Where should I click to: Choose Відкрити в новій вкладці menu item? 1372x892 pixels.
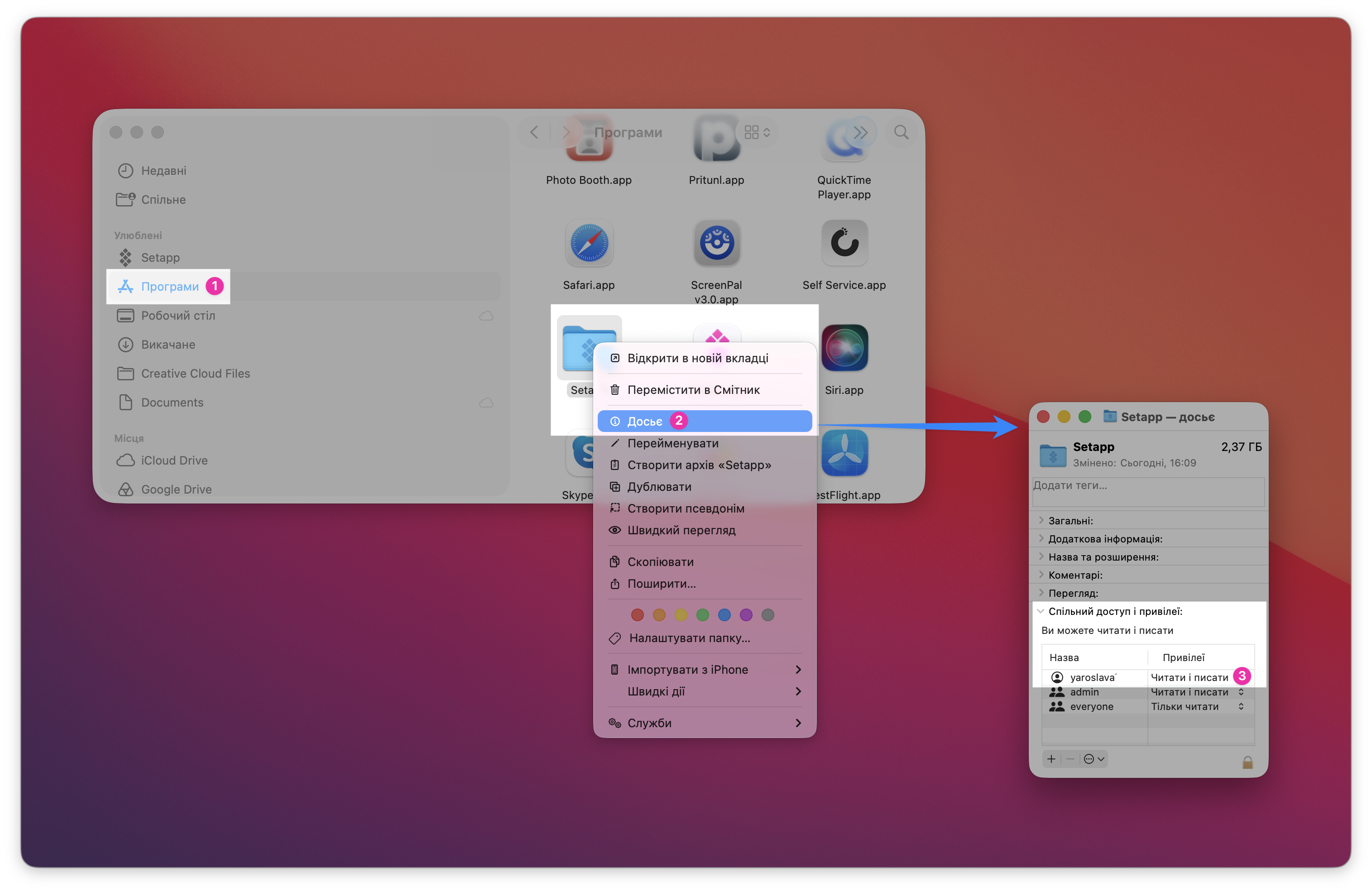705,358
